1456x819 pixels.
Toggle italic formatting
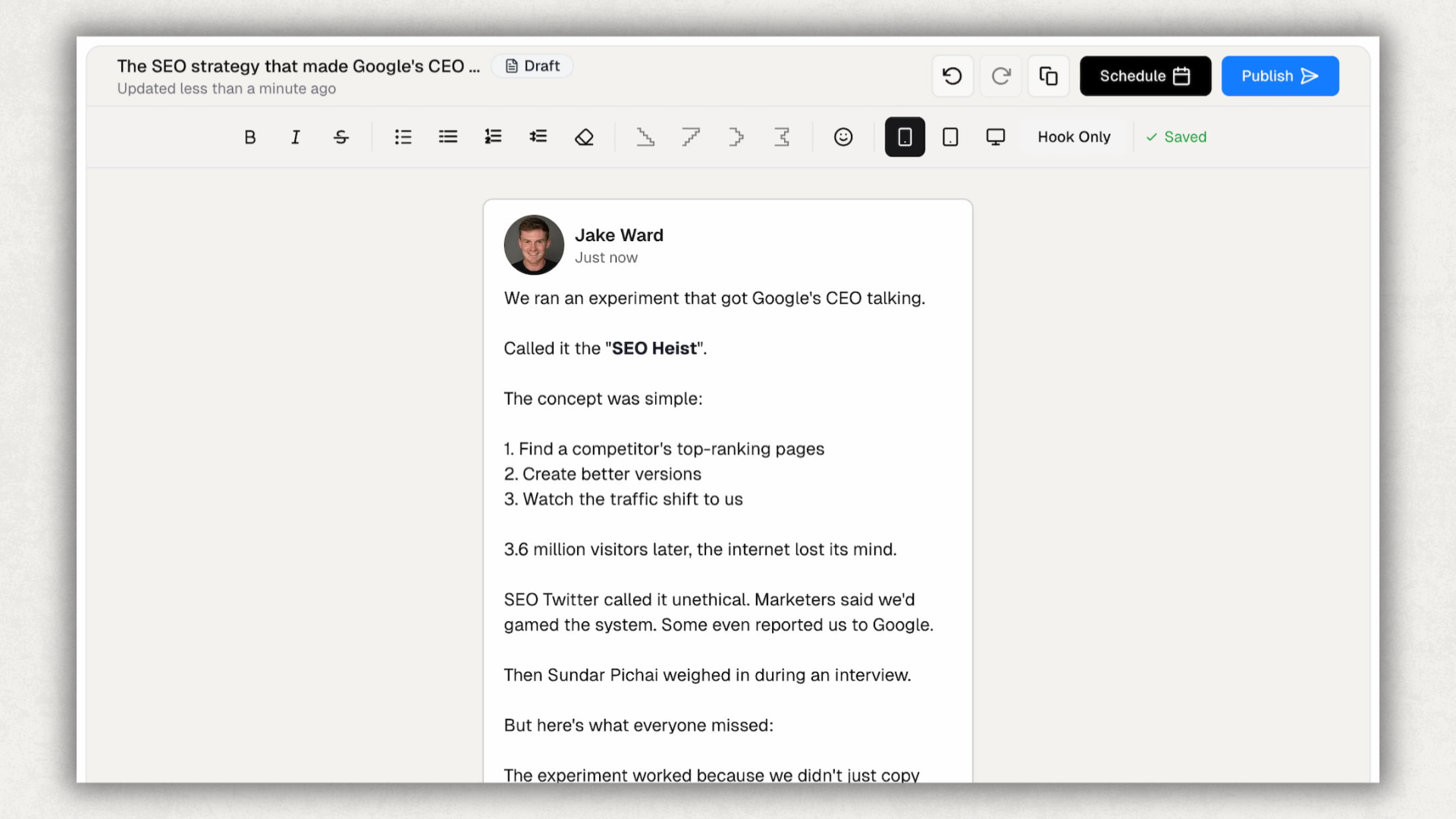[x=296, y=137]
